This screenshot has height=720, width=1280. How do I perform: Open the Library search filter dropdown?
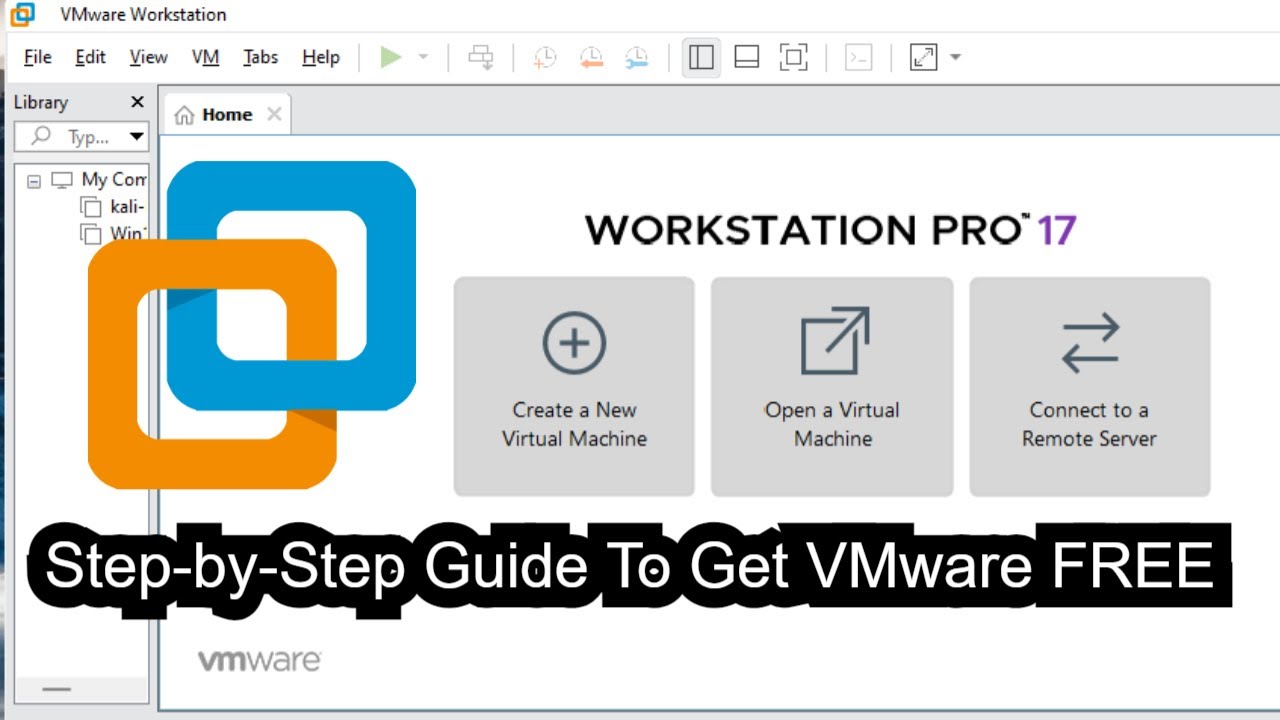pyautogui.click(x=137, y=137)
